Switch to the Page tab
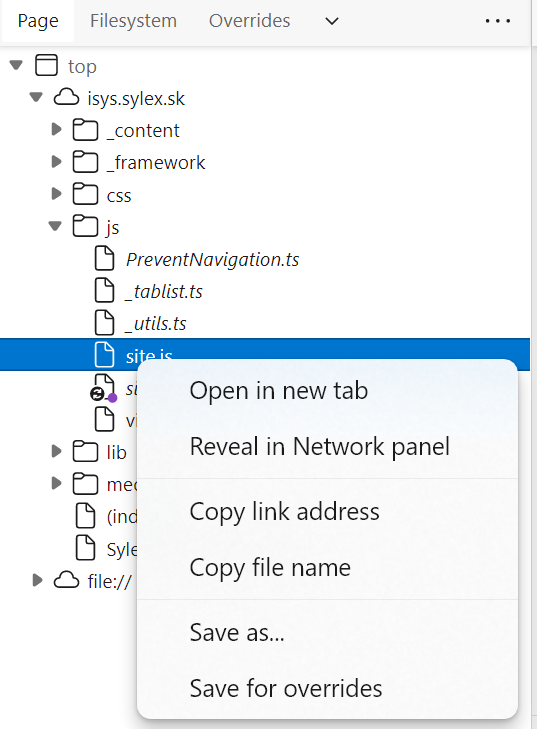The image size is (537, 729). point(38,21)
